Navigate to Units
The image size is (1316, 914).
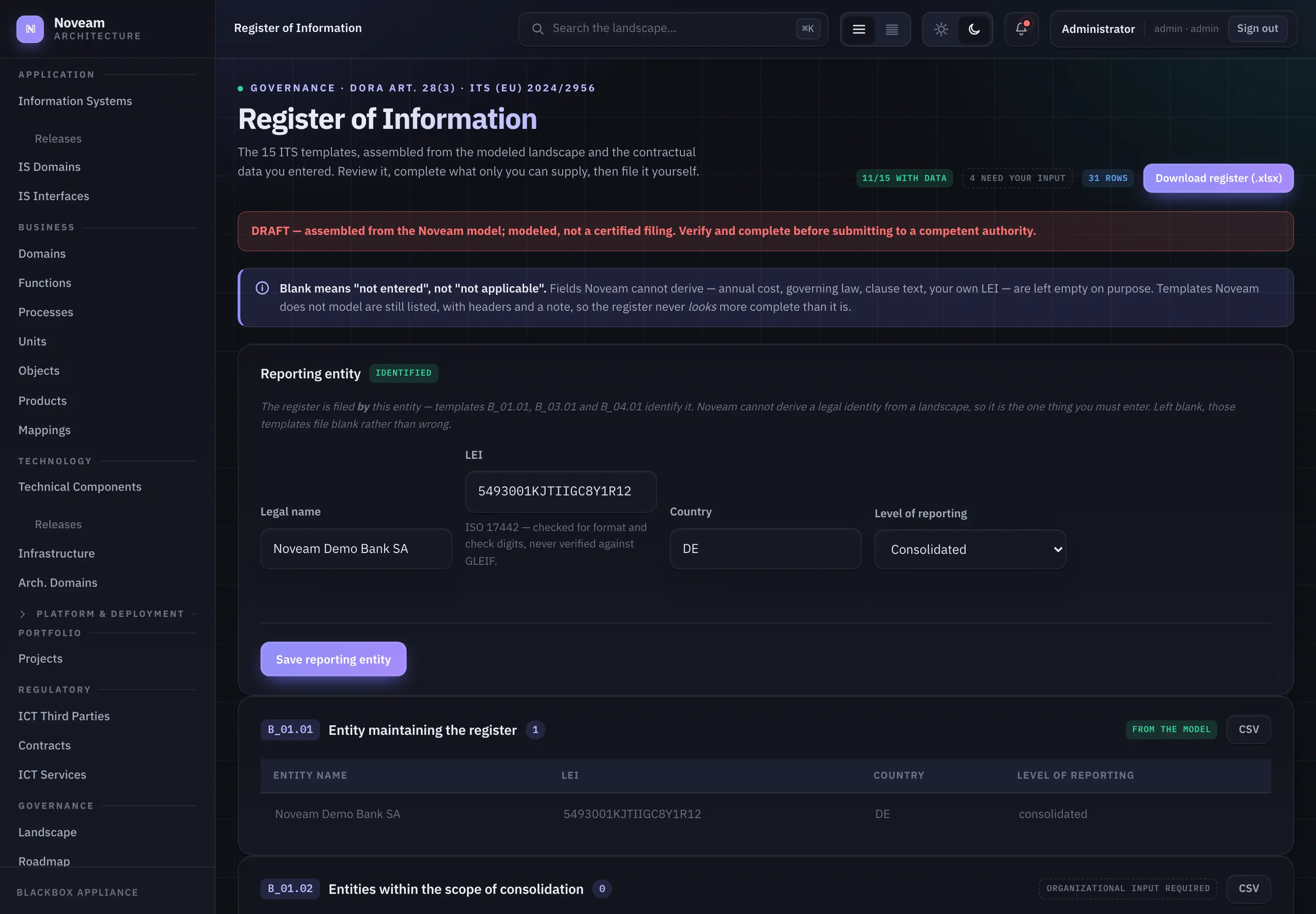coord(32,341)
